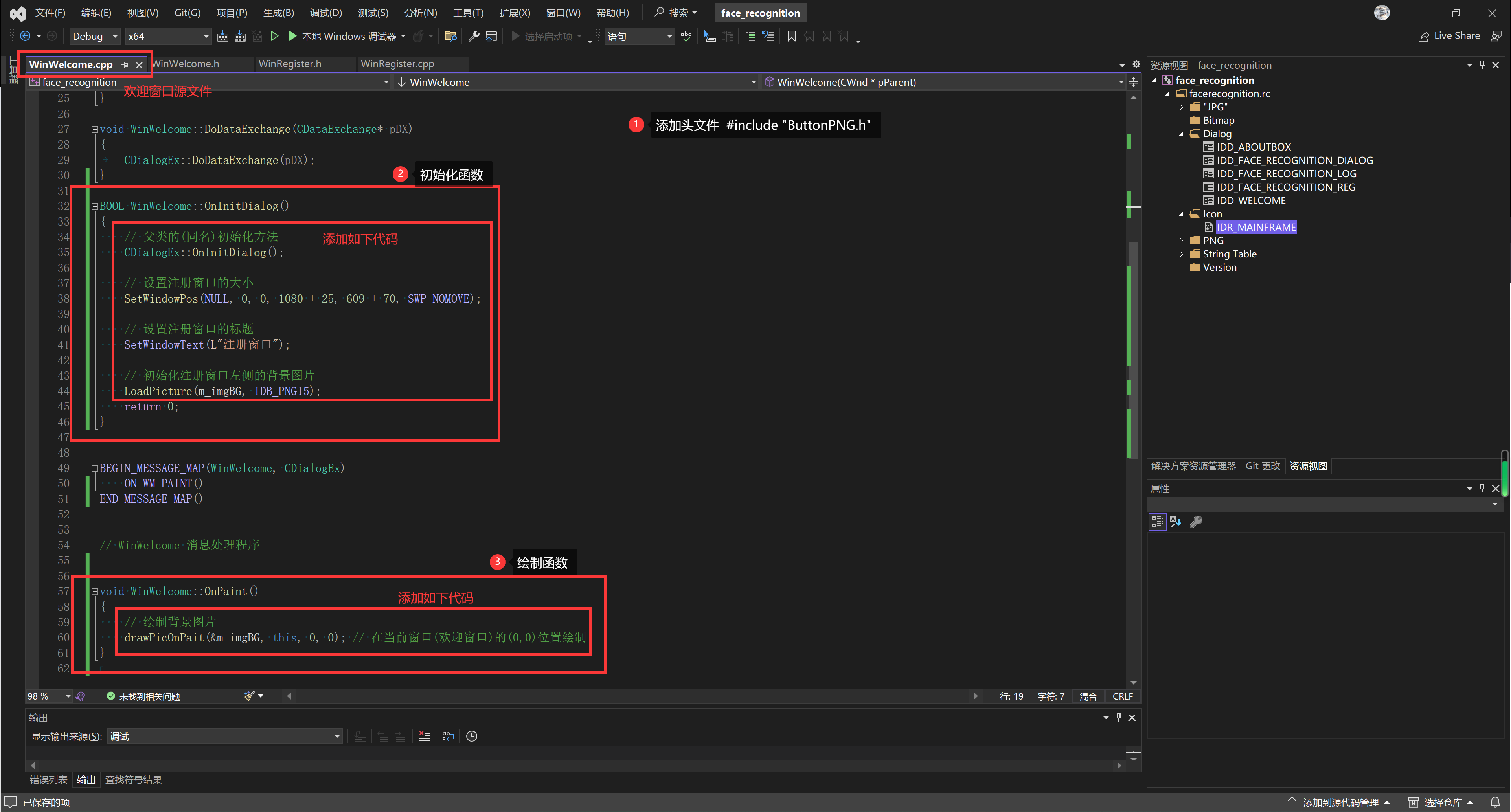Click Clear All icon in Output panel

coord(424,736)
